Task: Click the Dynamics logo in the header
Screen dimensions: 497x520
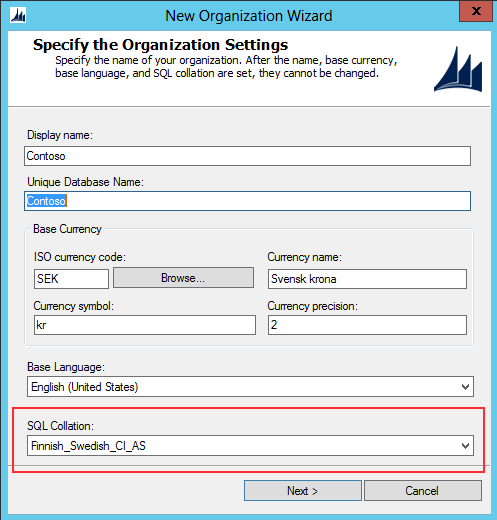Action: click(x=458, y=69)
